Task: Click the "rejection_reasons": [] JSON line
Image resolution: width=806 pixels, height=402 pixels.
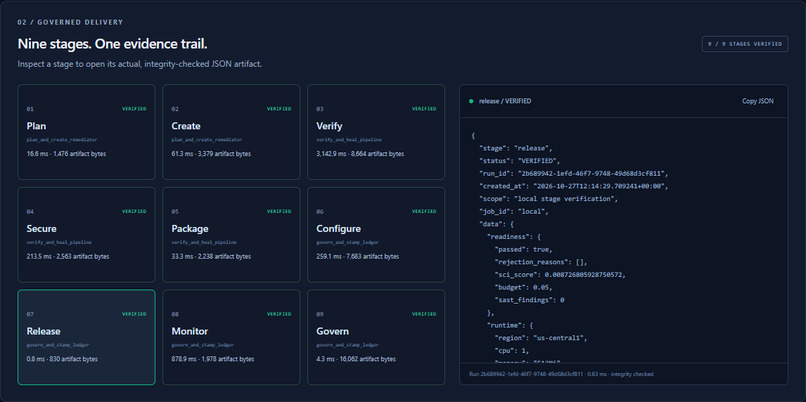Action: tap(541, 262)
